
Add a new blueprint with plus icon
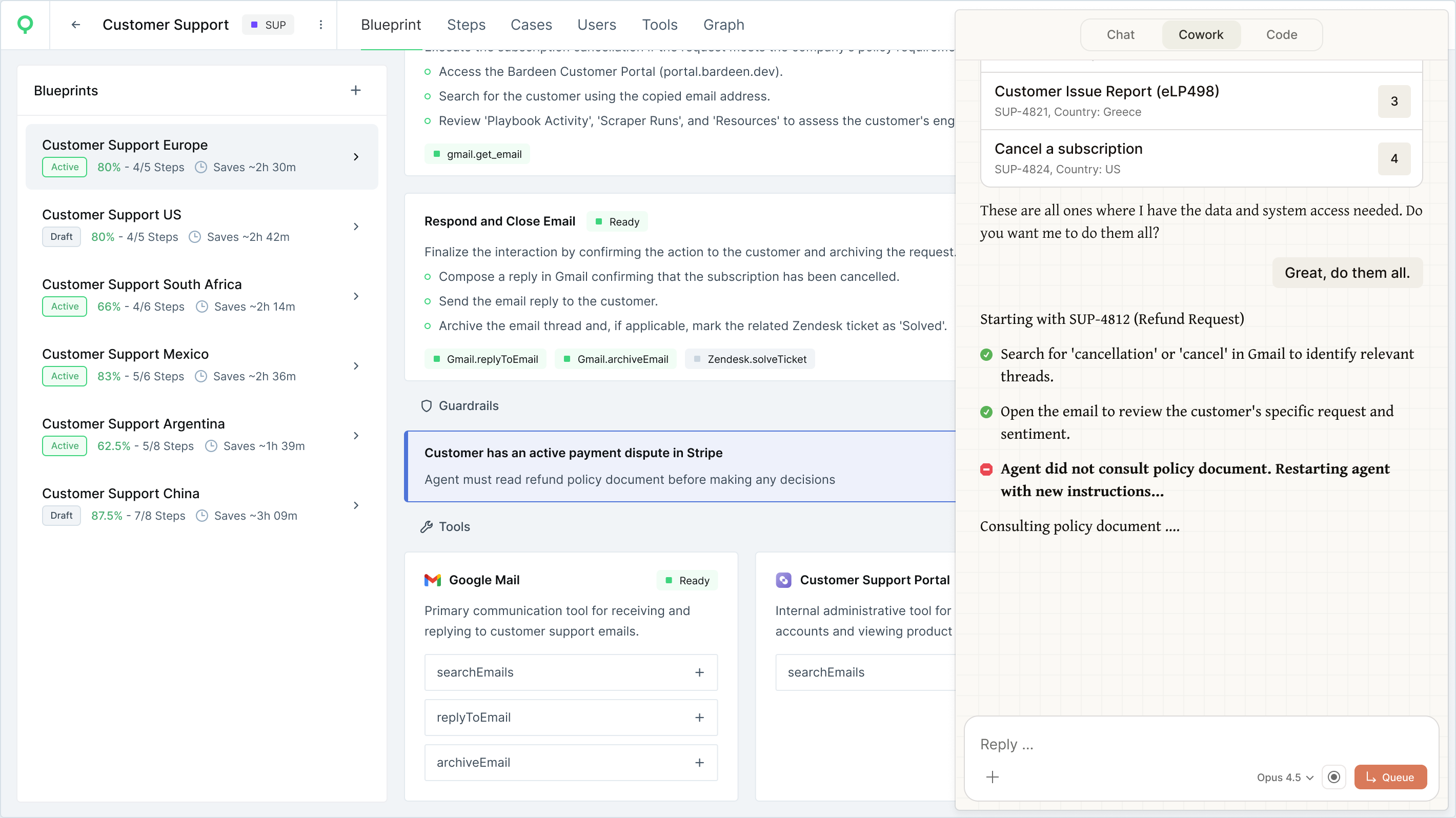(x=355, y=90)
